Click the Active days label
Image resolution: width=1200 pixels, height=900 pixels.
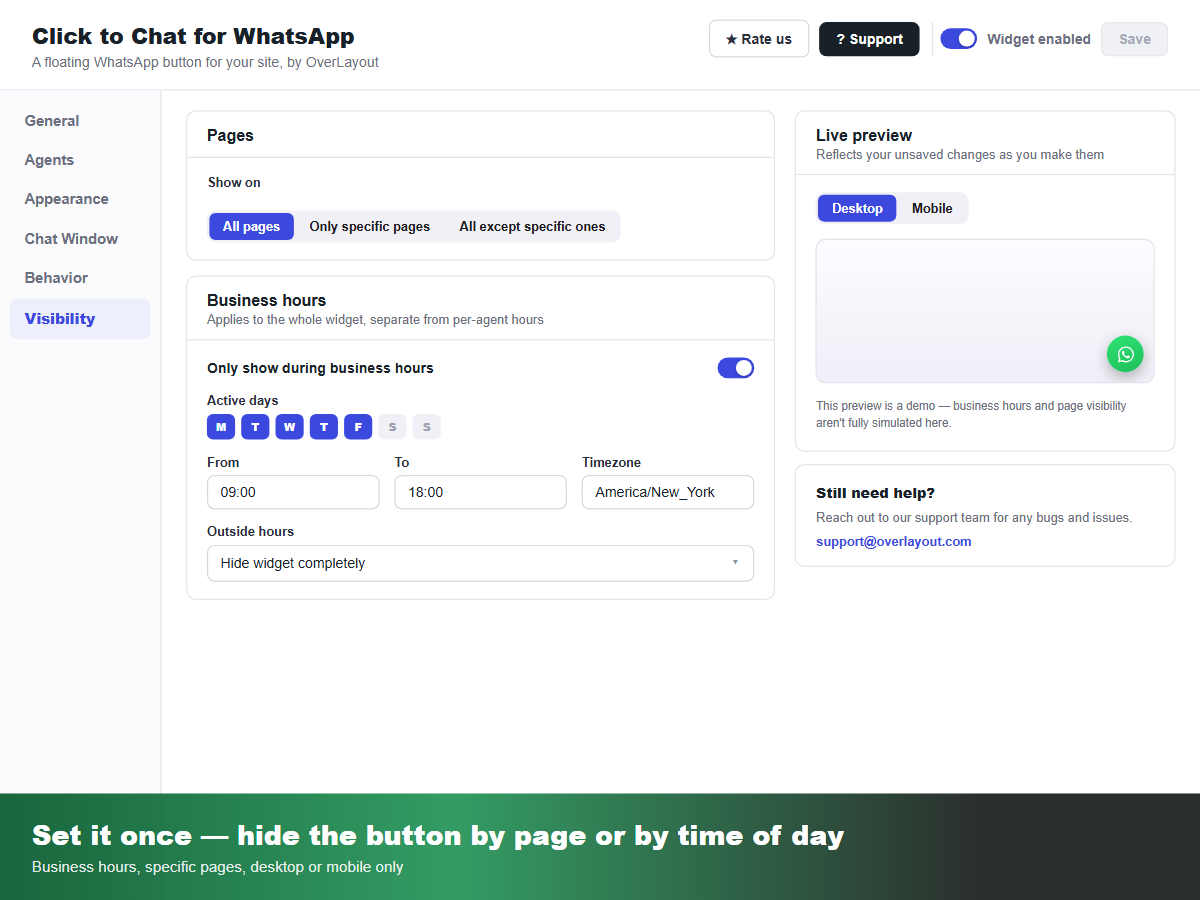point(243,401)
